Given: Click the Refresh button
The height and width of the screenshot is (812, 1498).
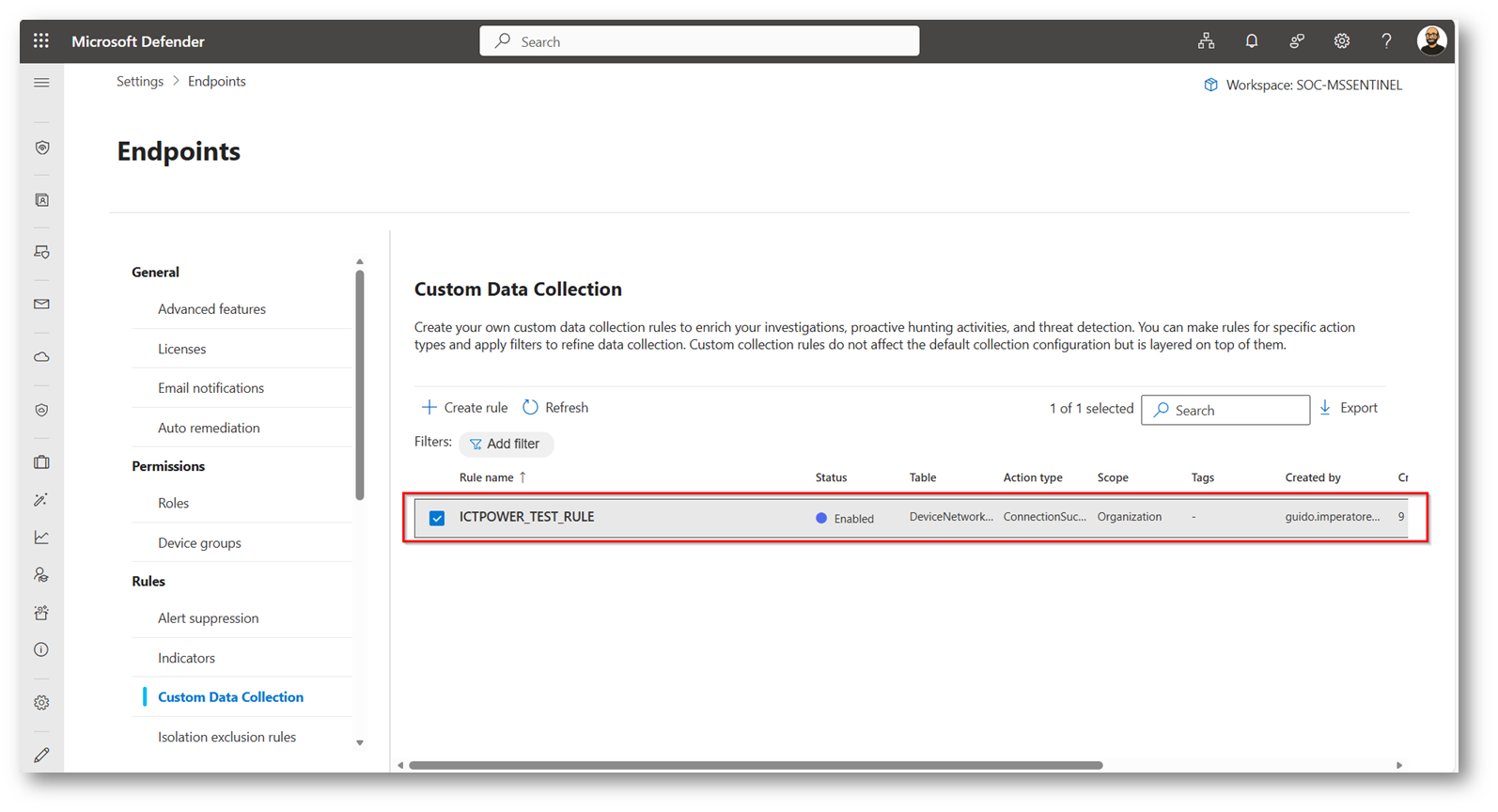Looking at the screenshot, I should [555, 408].
